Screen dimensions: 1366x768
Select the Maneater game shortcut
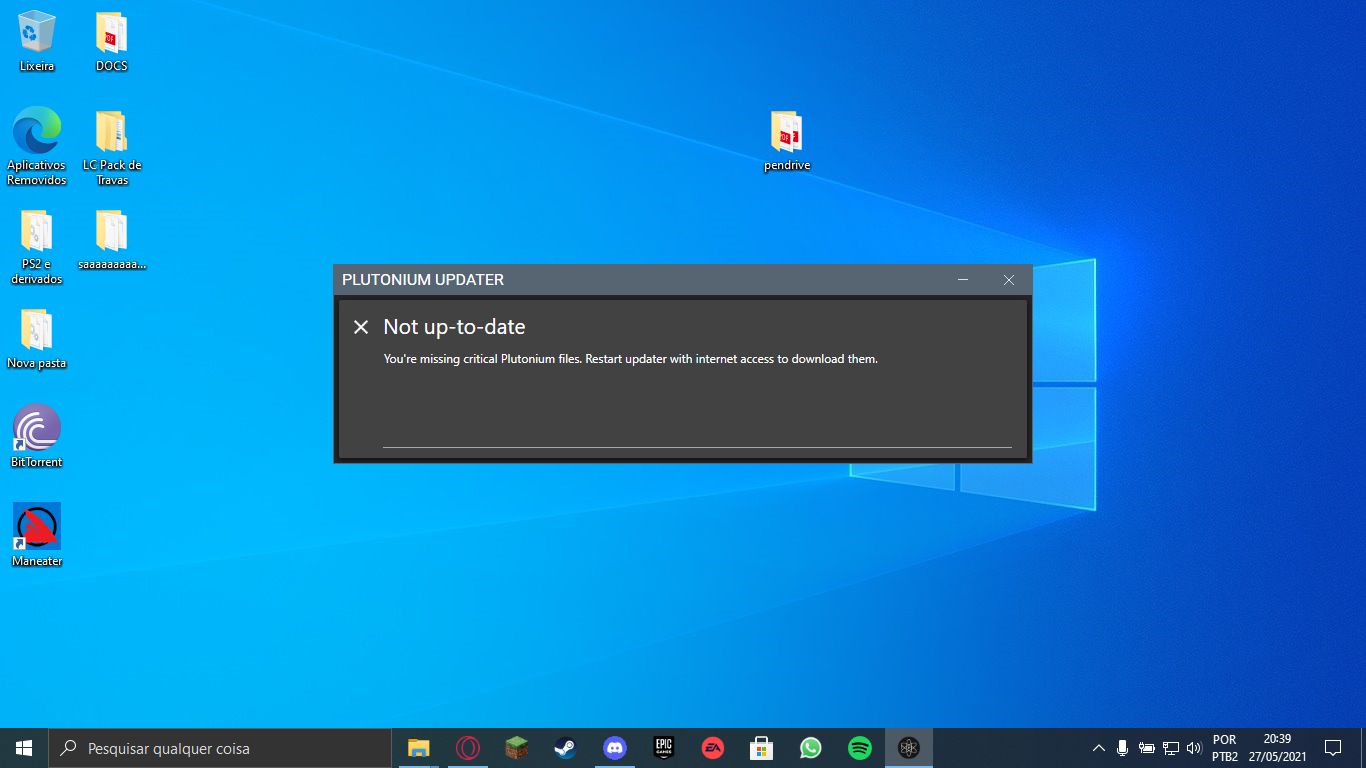click(x=37, y=535)
